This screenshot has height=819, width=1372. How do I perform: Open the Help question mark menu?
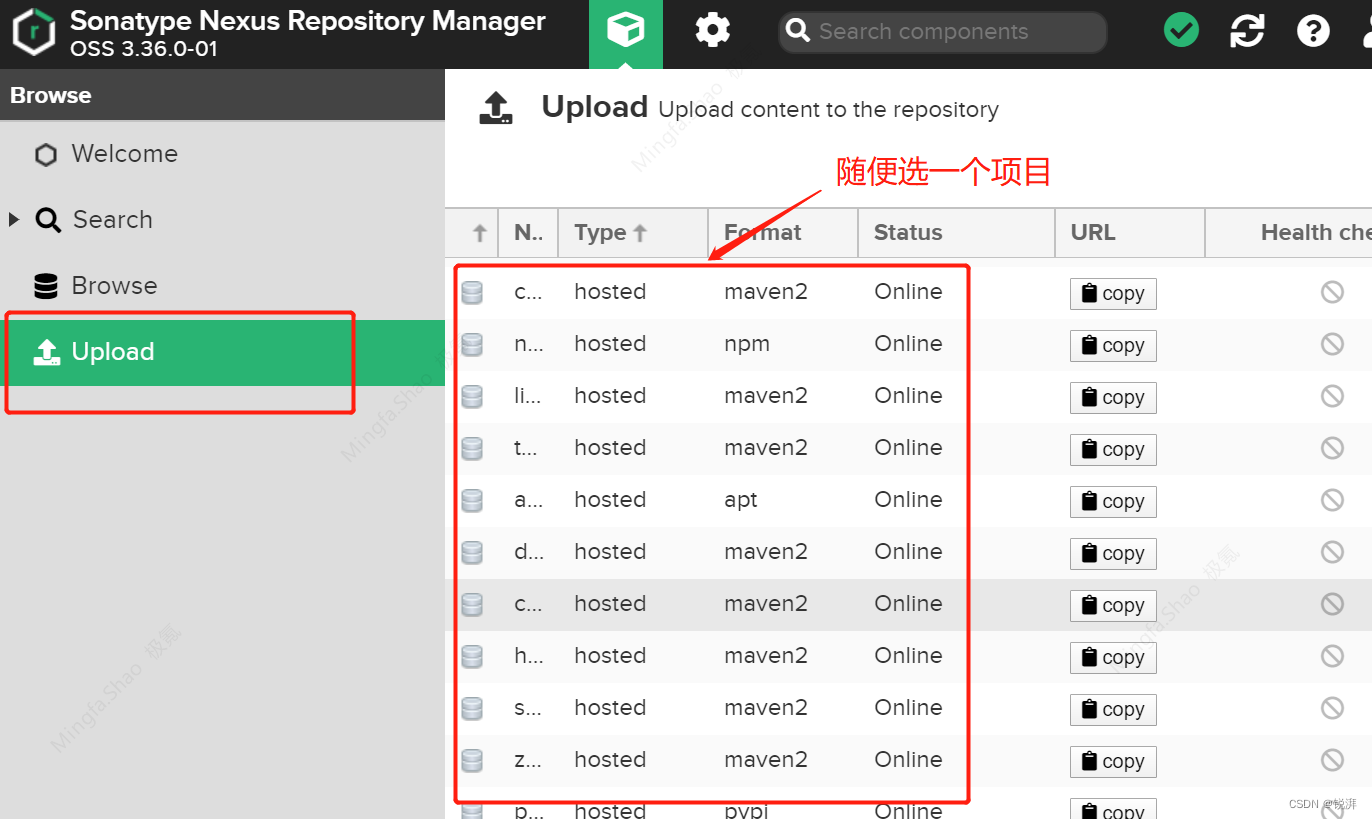1313,31
